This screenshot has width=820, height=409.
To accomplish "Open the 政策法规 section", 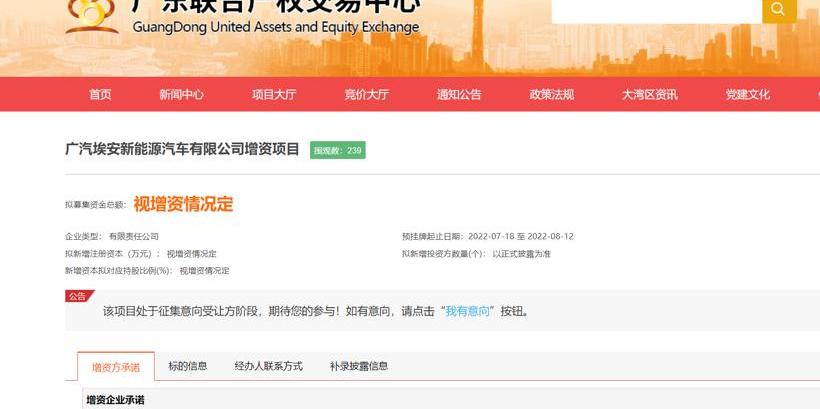I will 552,95.
